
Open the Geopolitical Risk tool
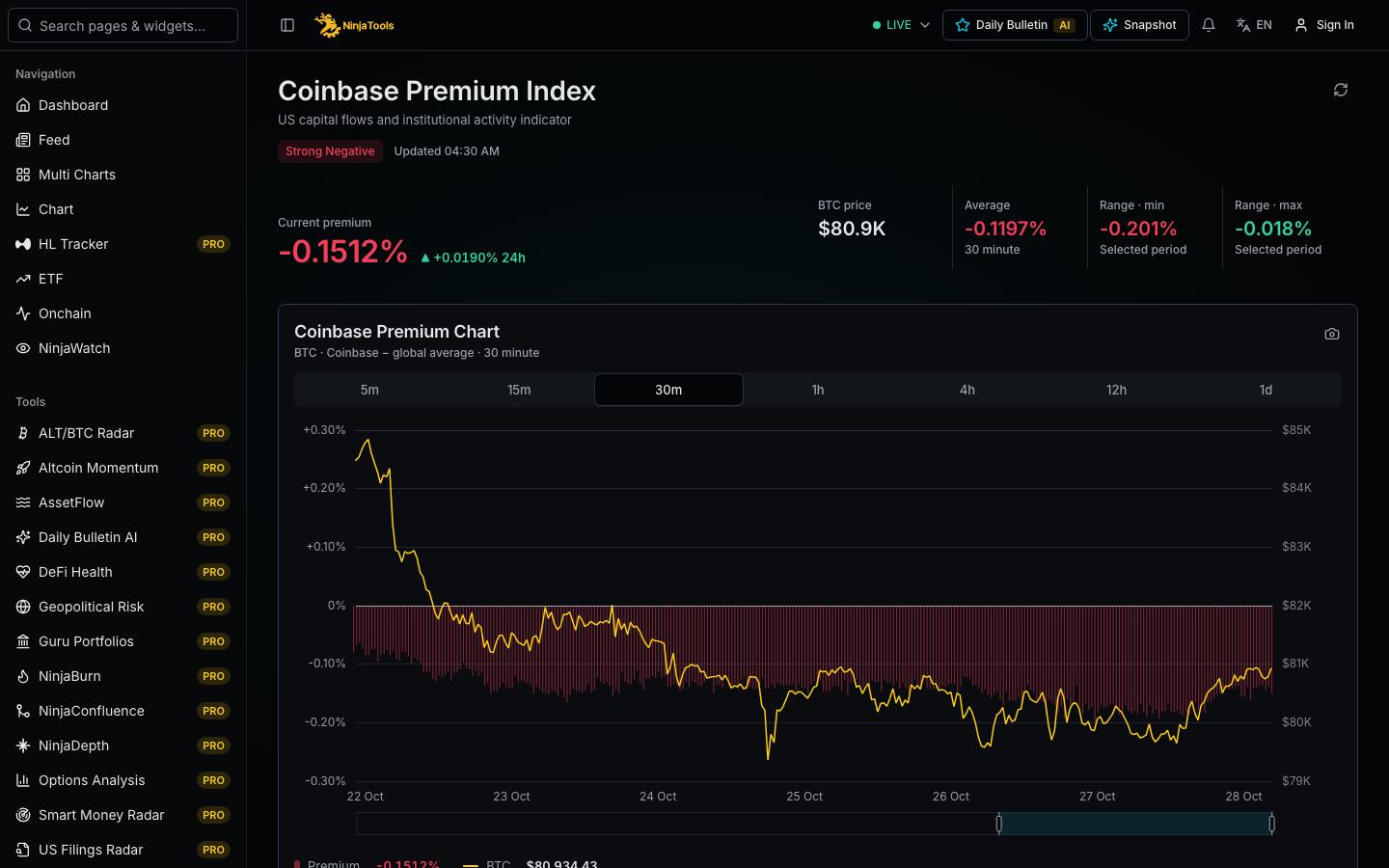point(123,607)
